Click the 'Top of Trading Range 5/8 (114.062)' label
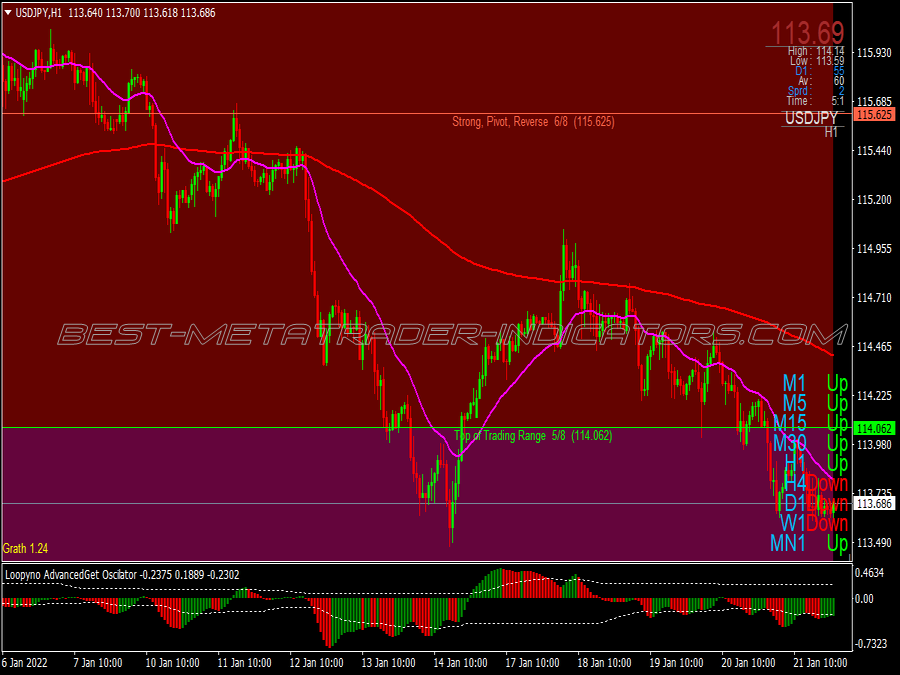The image size is (900, 675). [x=533, y=436]
